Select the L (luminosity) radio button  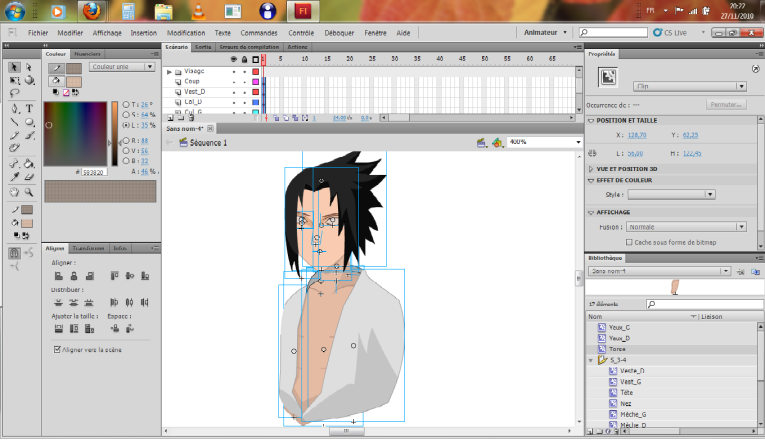(126, 125)
